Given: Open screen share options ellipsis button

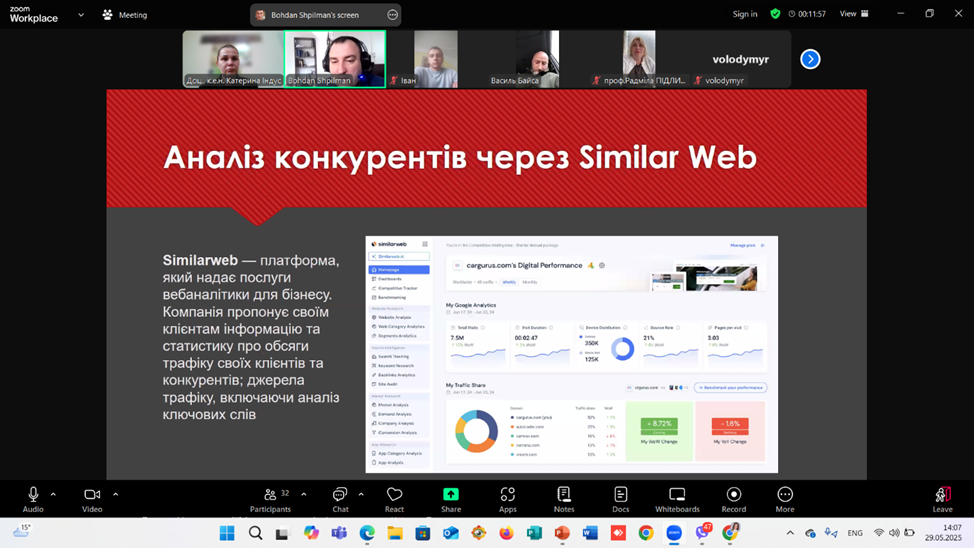Looking at the screenshot, I should (393, 15).
